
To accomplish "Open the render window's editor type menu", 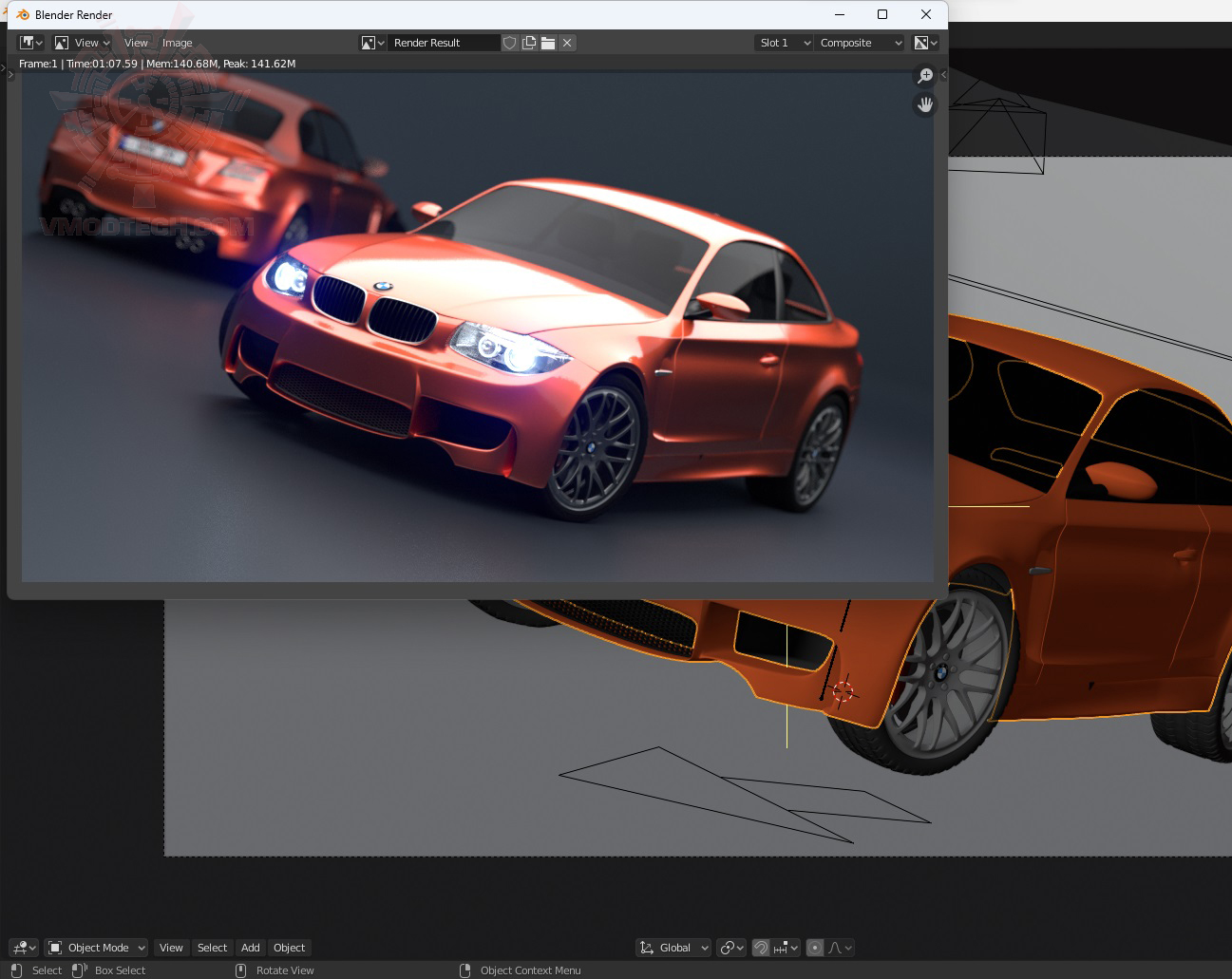I will [31, 43].
